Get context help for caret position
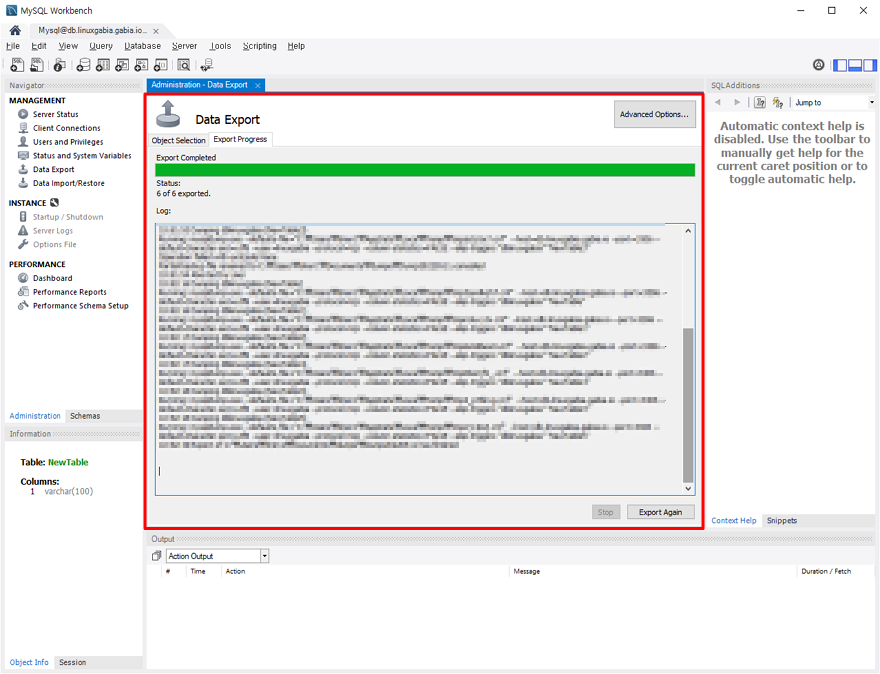 tap(760, 102)
